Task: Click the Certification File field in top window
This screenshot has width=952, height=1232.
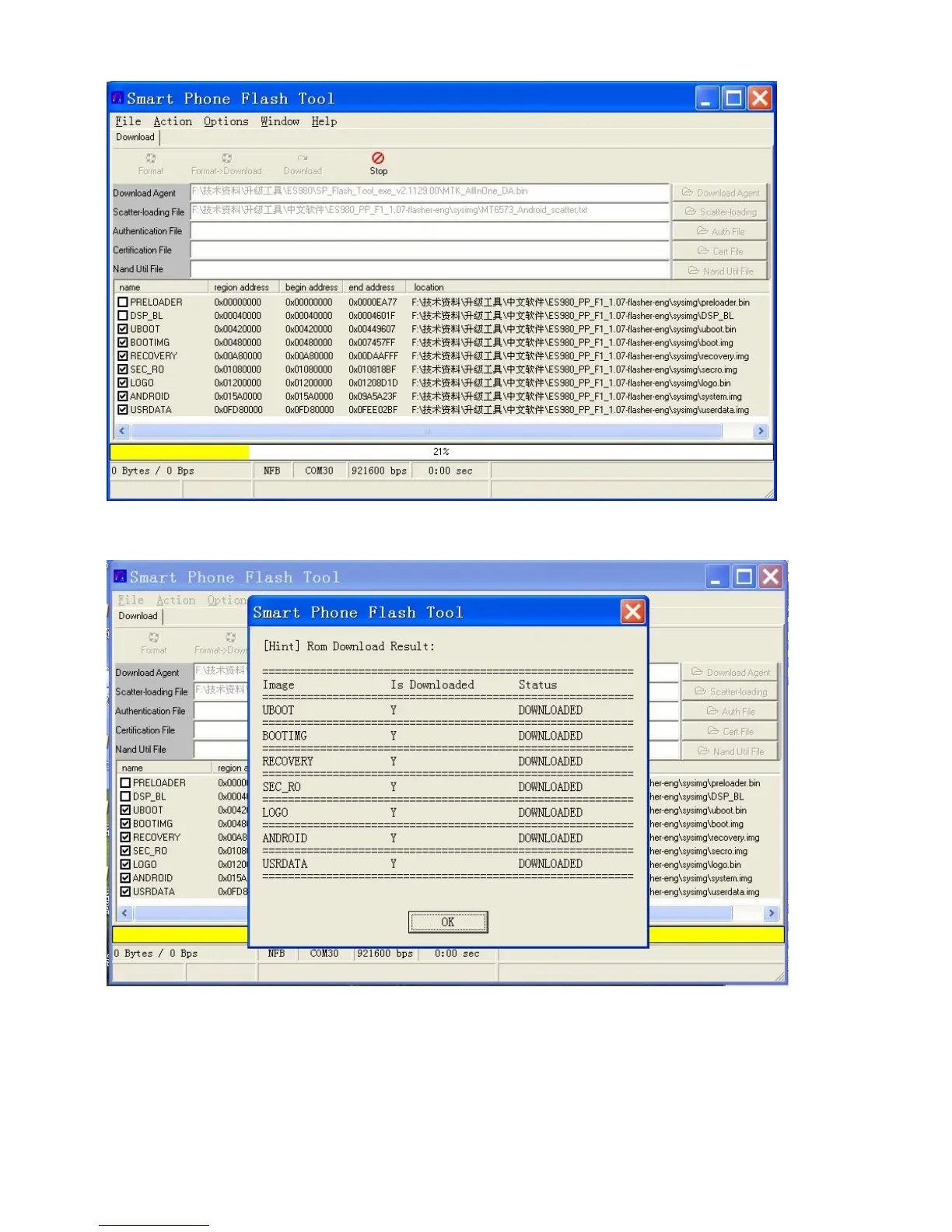Action: click(430, 250)
